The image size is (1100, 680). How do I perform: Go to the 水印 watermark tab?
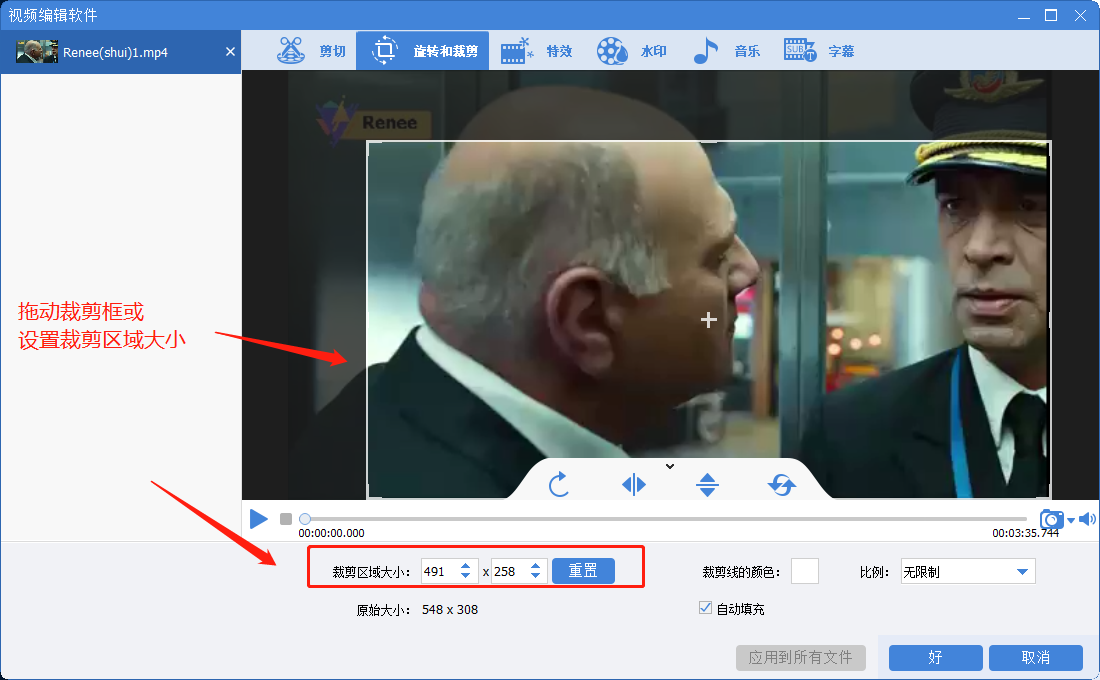[632, 51]
